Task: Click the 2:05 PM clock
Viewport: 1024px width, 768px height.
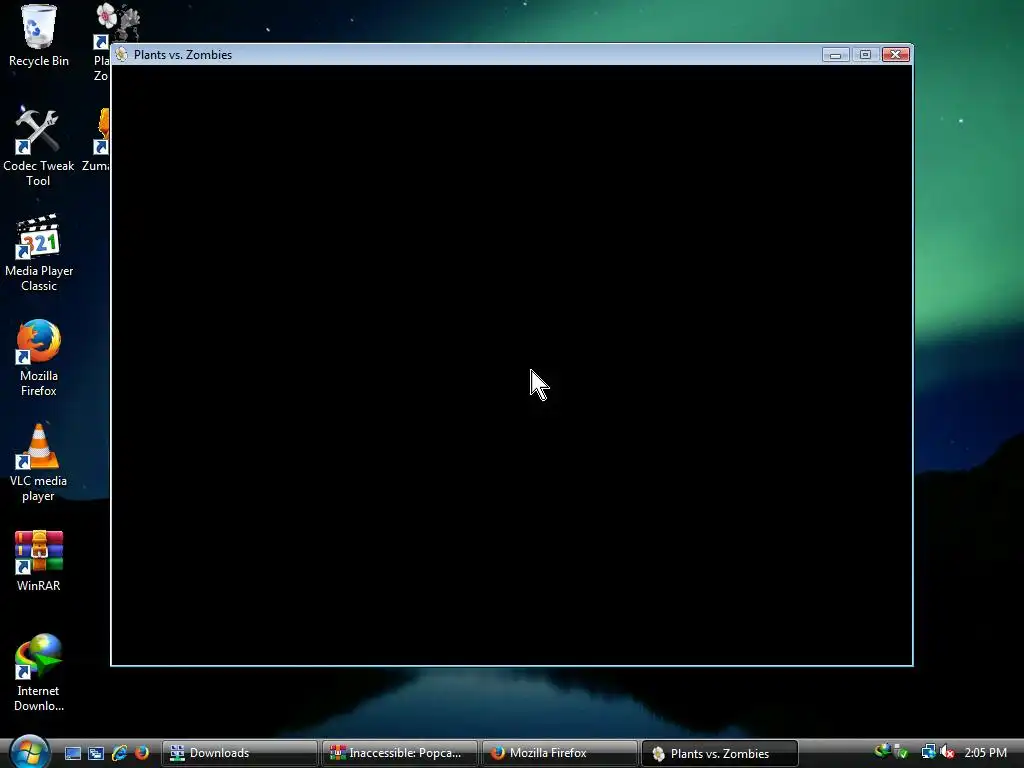Action: point(985,753)
